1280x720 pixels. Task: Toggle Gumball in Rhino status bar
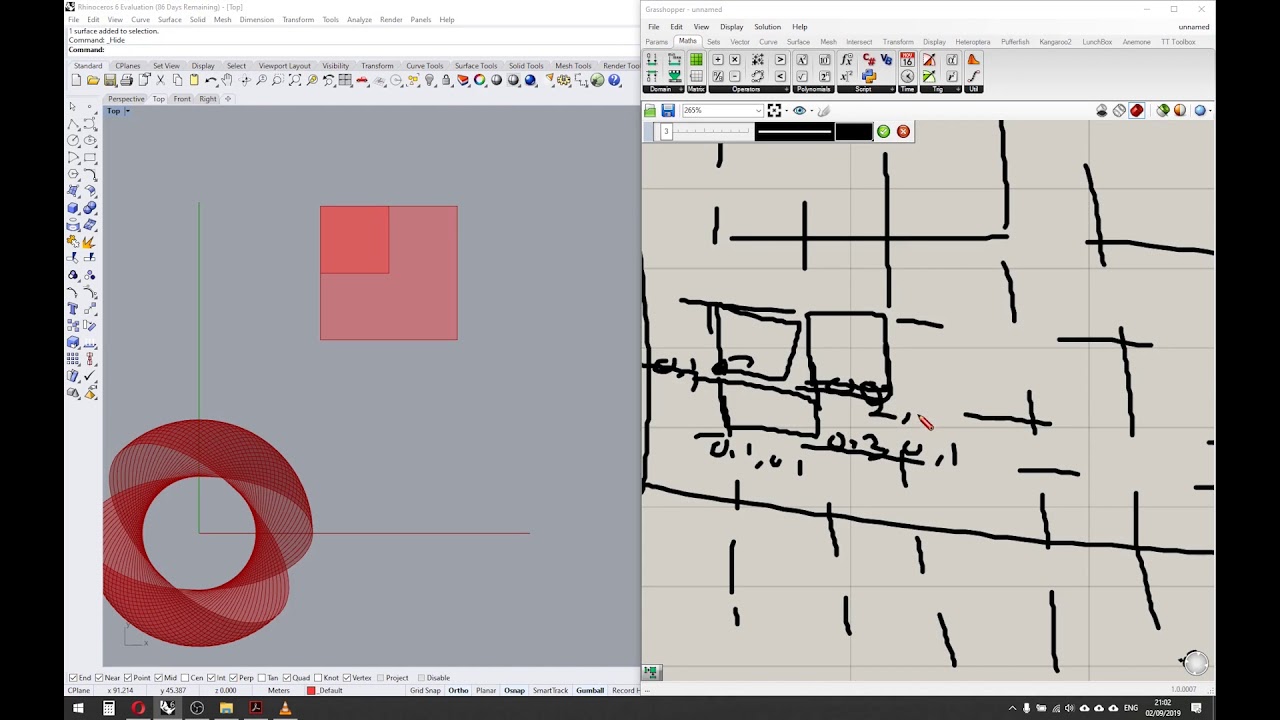[x=590, y=690]
